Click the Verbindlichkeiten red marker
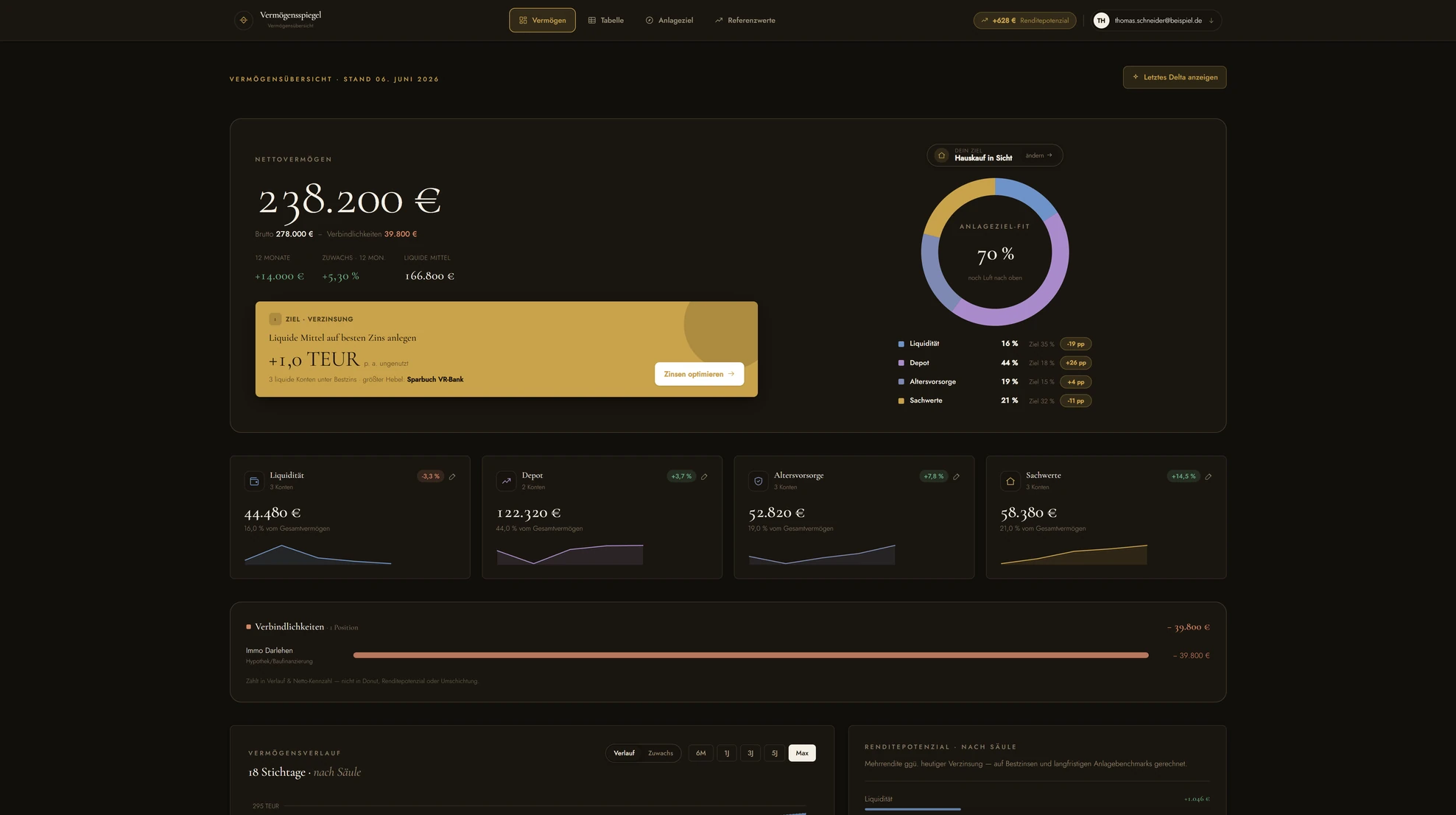Viewport: 1456px width, 815px height. click(x=248, y=627)
